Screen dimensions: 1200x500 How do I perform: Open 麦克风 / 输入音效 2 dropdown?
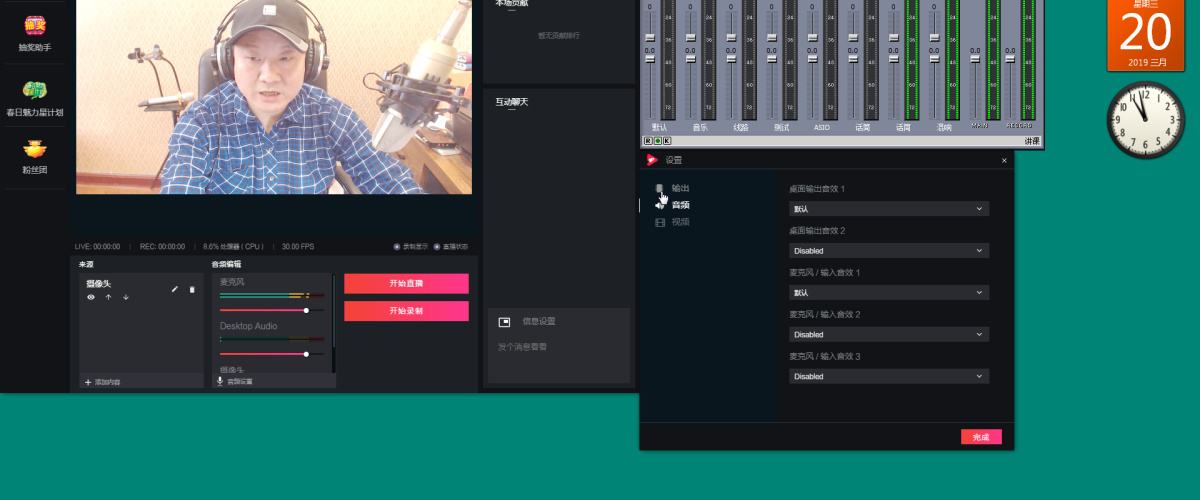889,335
